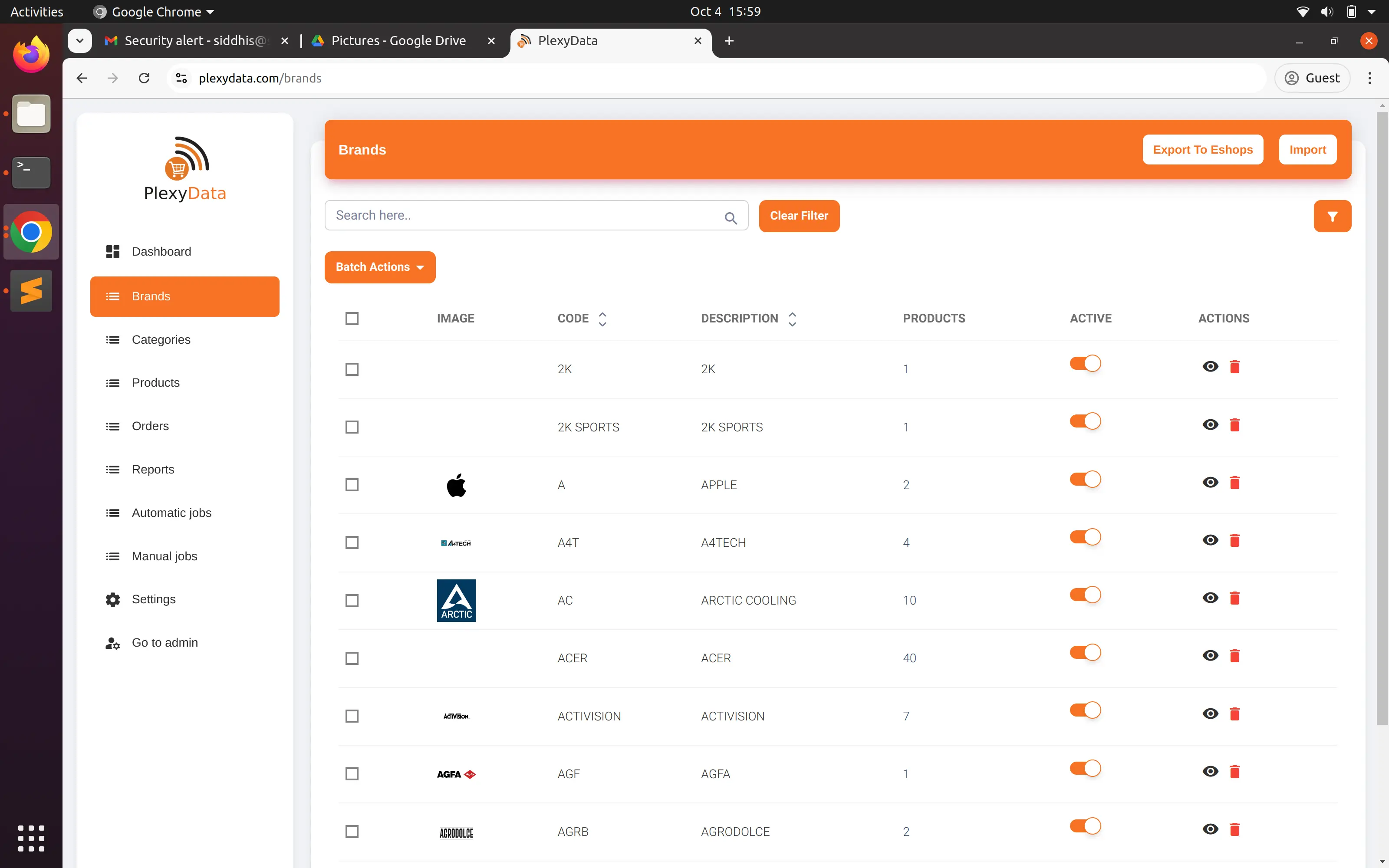Image resolution: width=1389 pixels, height=868 pixels.
Task: Open Products in sidebar
Action: [185, 382]
